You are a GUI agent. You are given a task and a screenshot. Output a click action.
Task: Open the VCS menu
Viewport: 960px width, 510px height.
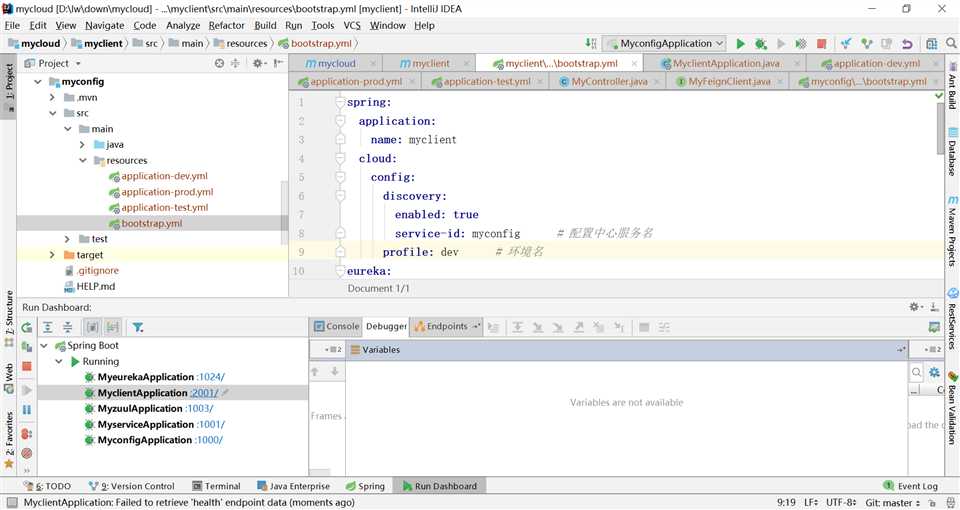pyautogui.click(x=352, y=25)
